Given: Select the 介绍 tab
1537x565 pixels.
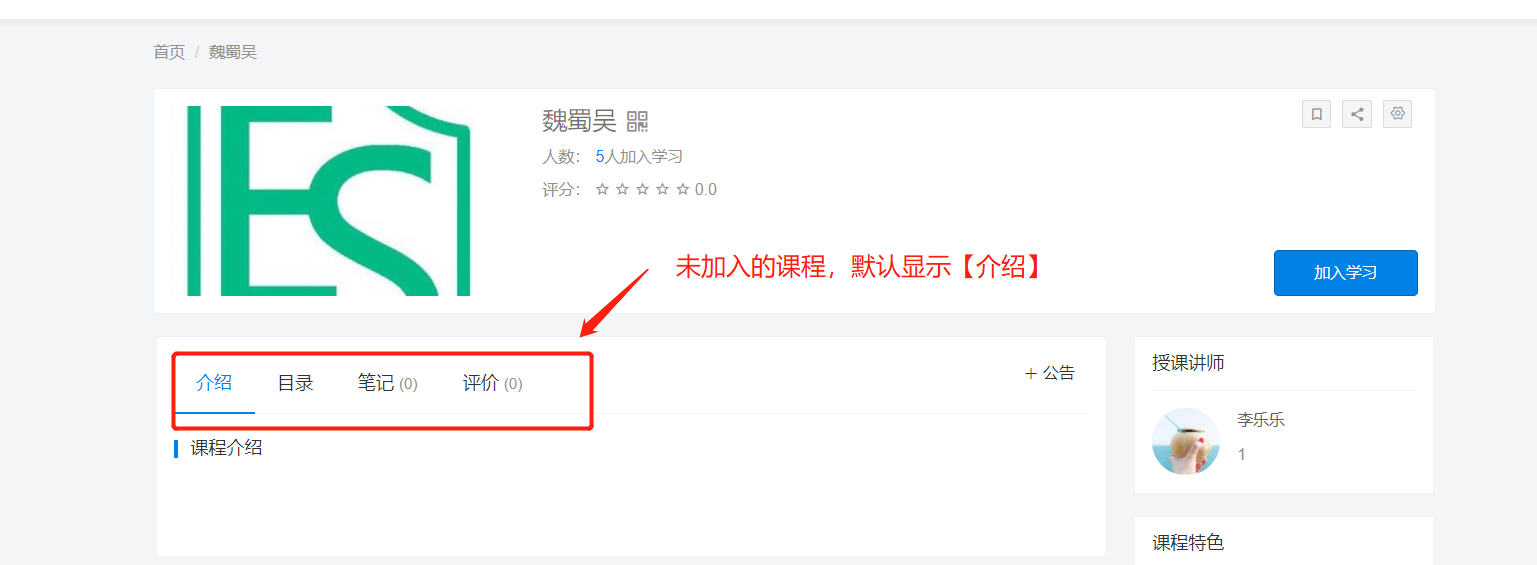Looking at the screenshot, I should click(214, 383).
